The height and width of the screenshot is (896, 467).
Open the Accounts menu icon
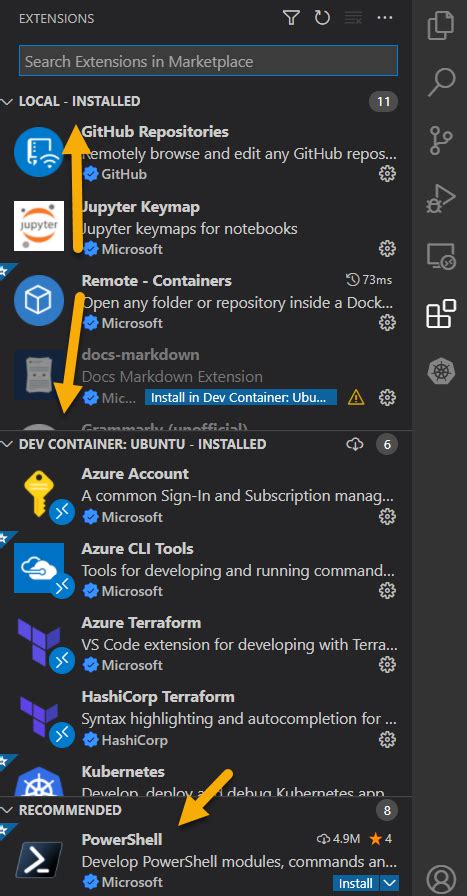click(x=441, y=878)
